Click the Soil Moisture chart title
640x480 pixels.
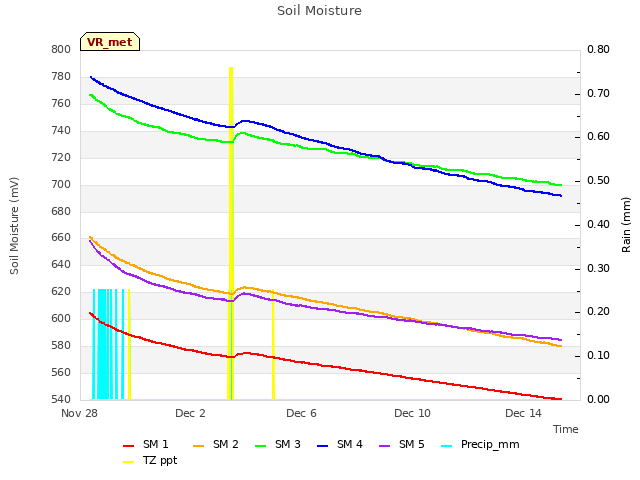click(x=320, y=11)
